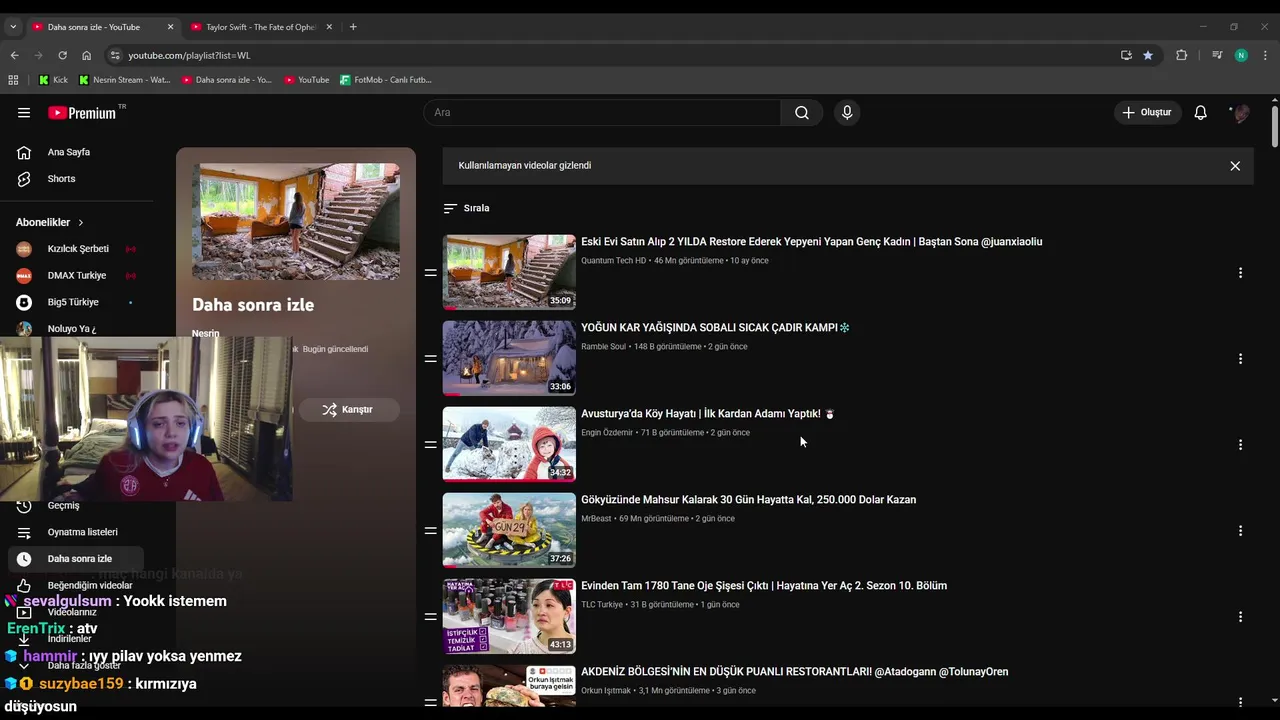
Task: Open Chrome three-dot menu
Action: tap(1265, 55)
